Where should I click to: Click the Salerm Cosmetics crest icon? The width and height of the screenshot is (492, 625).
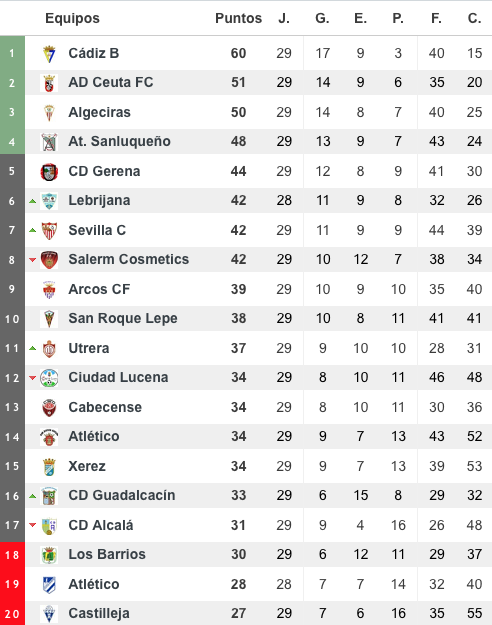(x=49, y=260)
